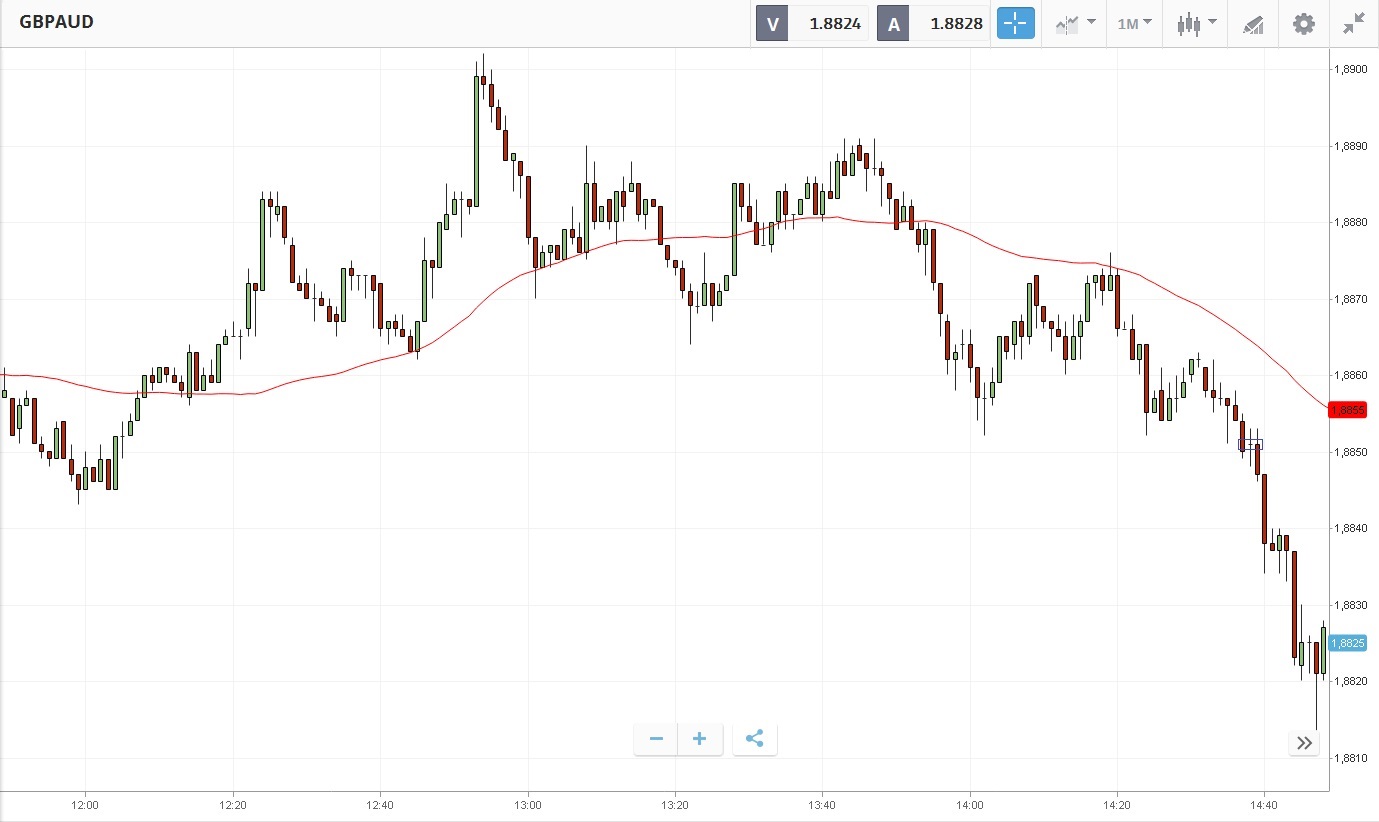Click the 14:20 time axis label
Screen dimensions: 1379x822
click(x=1117, y=804)
